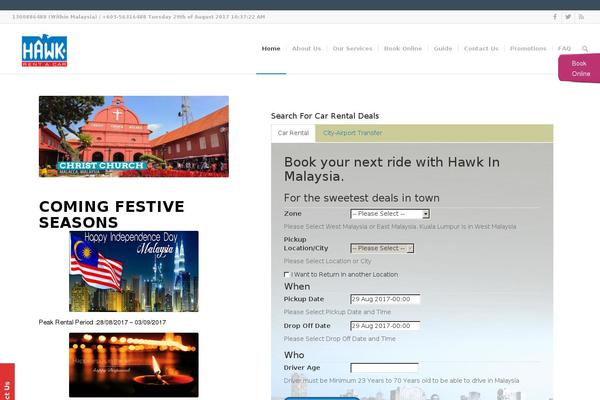Open the FAQ menu item
The height and width of the screenshot is (400, 600).
coord(564,49)
